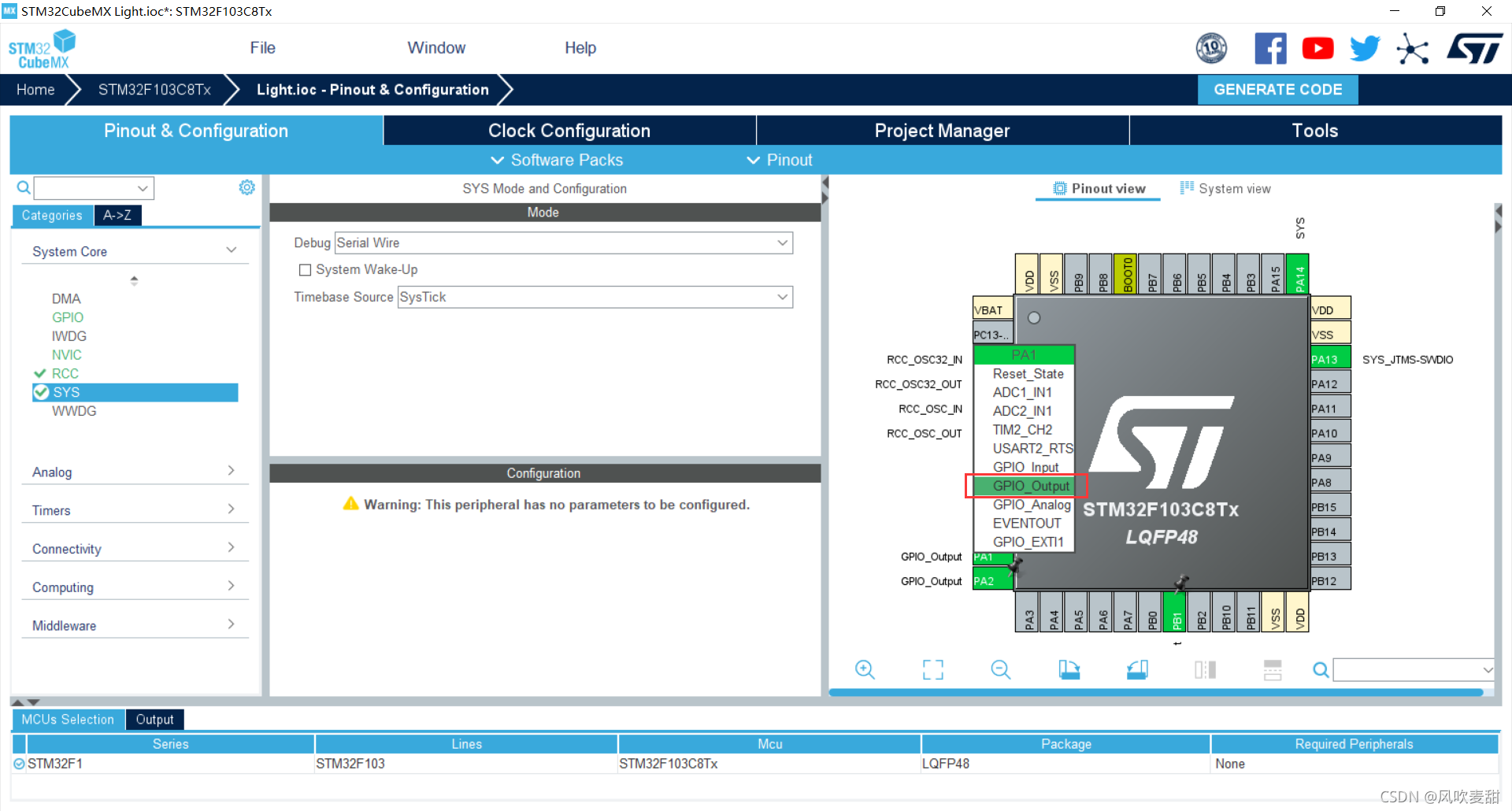Select the DMA item in System Core
This screenshot has height=811, width=1512.
tap(66, 298)
